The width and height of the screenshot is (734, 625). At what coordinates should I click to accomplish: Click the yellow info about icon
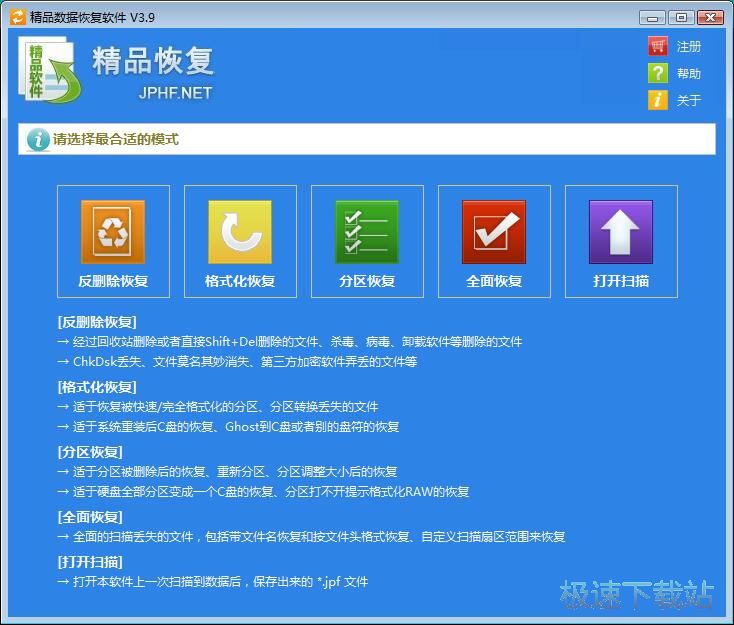click(x=658, y=100)
